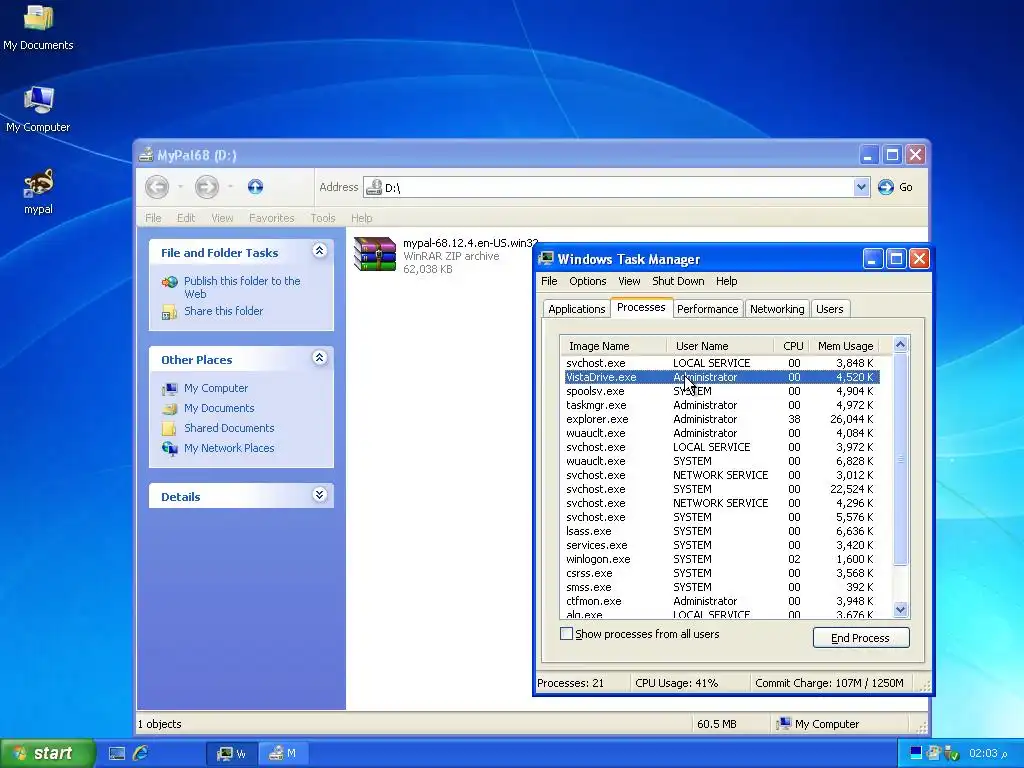The height and width of the screenshot is (768, 1024).
Task: Click the Task Manager title bar icon
Action: (x=546, y=259)
